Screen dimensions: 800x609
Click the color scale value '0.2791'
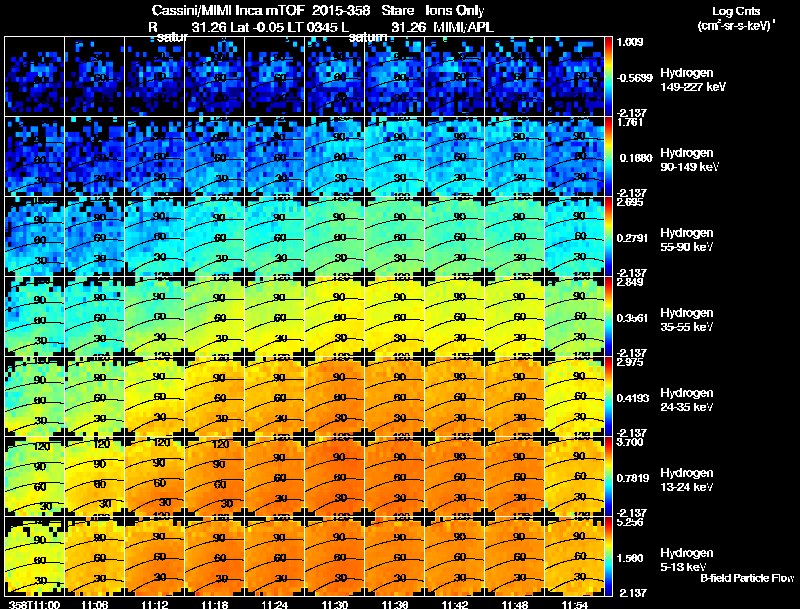pyautogui.click(x=633, y=238)
